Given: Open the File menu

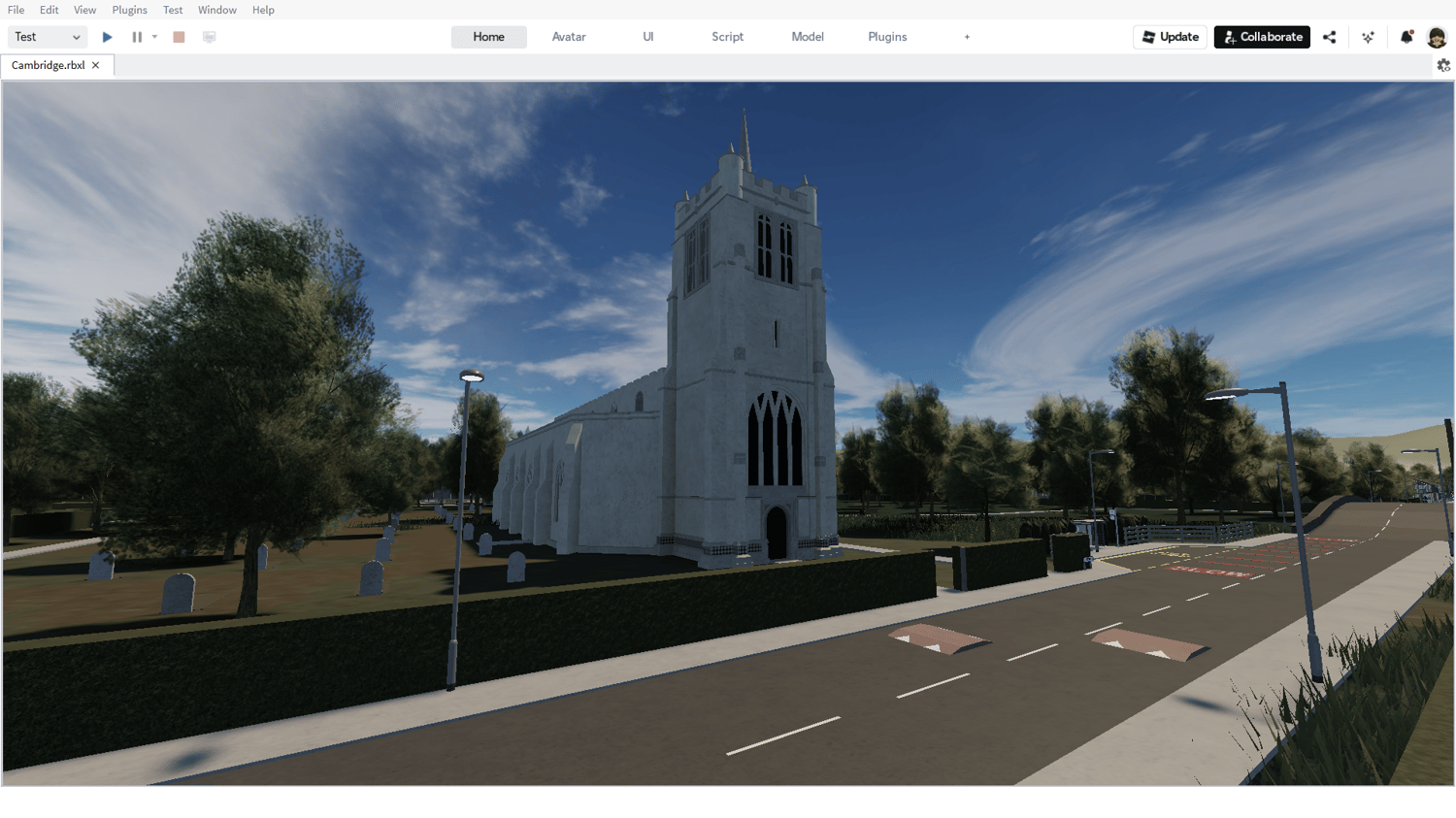Looking at the screenshot, I should (x=17, y=10).
